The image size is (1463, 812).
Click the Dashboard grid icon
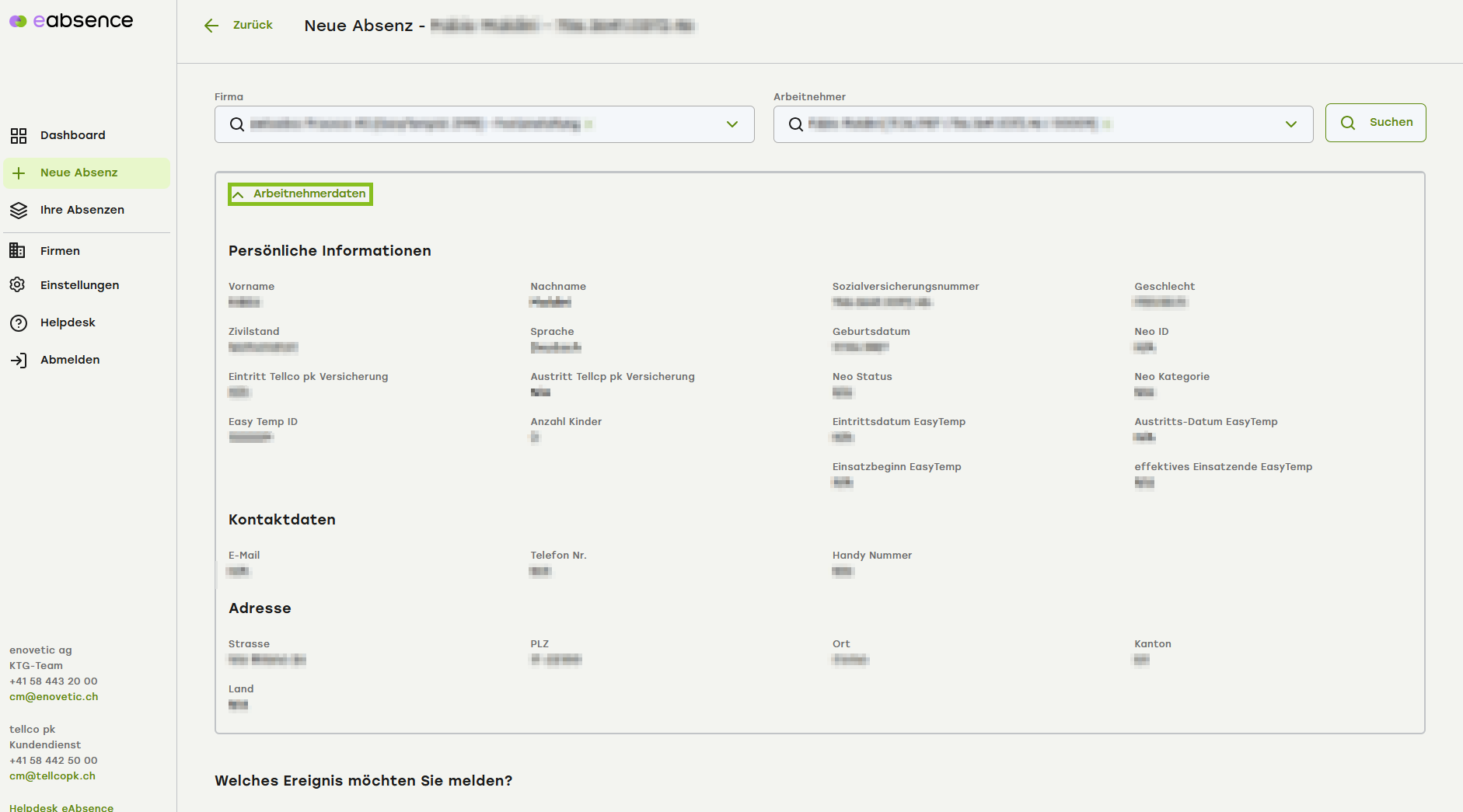19,136
